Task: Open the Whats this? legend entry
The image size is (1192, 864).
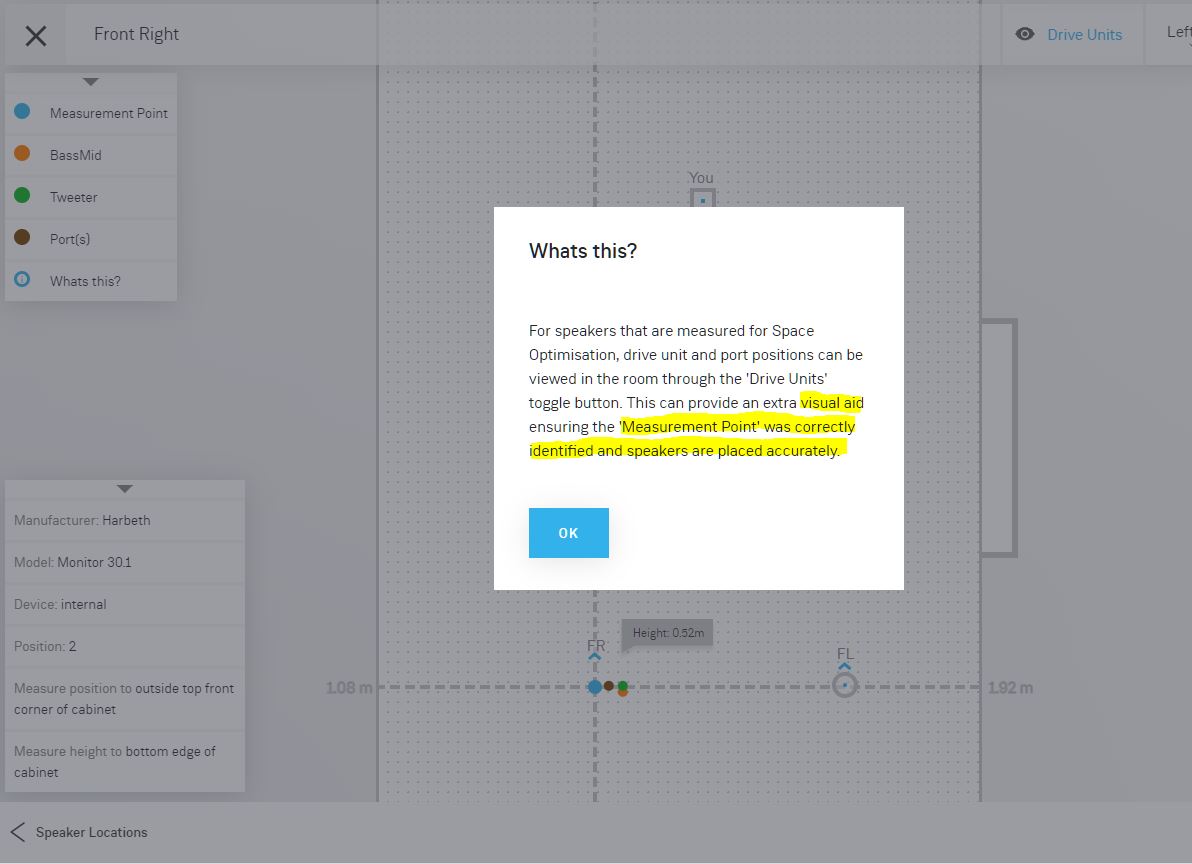Action: point(91,281)
